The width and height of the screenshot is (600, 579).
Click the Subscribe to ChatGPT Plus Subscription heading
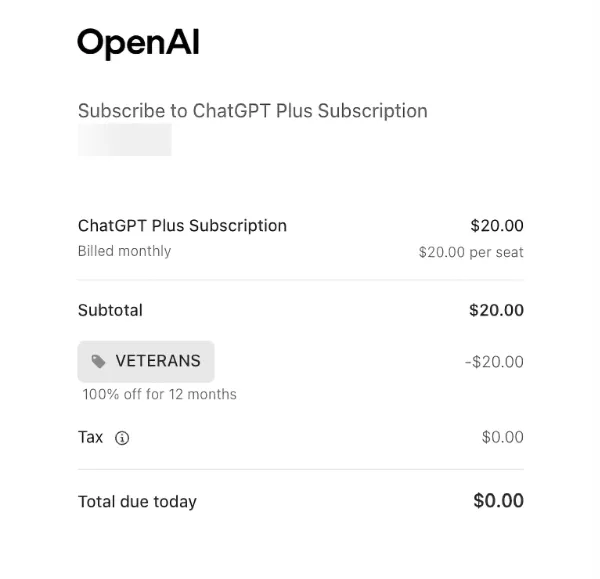pyautogui.click(x=252, y=111)
